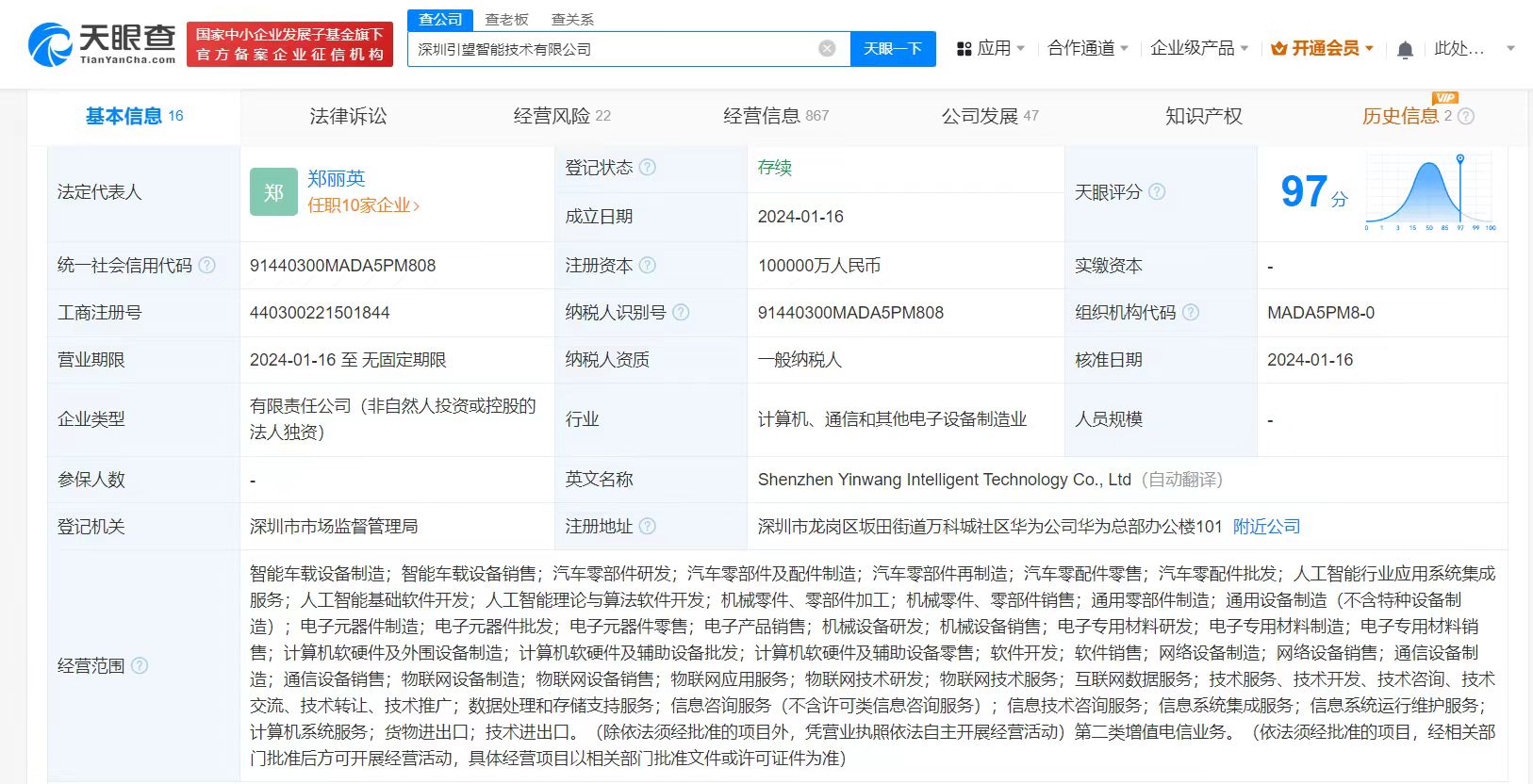
Task: Click the registered address text
Action: 990,527
